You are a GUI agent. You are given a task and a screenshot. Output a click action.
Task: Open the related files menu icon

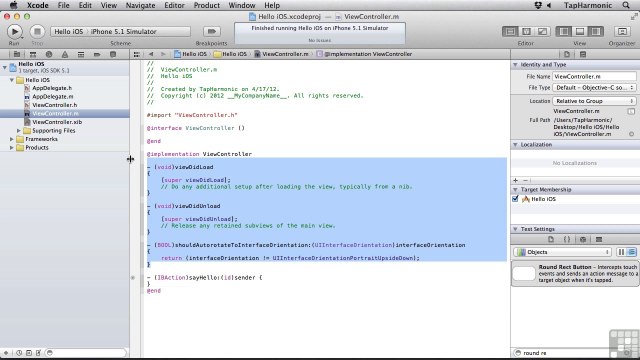[x=136, y=54]
